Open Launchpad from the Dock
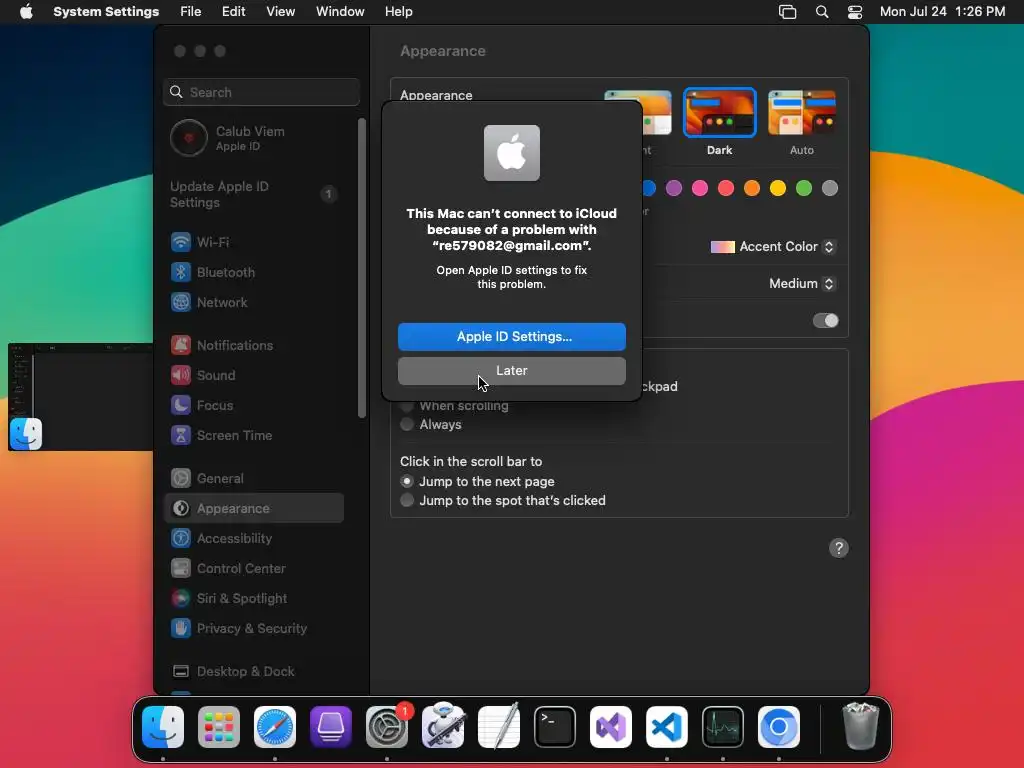Image resolution: width=1024 pixels, height=768 pixels. pos(219,727)
